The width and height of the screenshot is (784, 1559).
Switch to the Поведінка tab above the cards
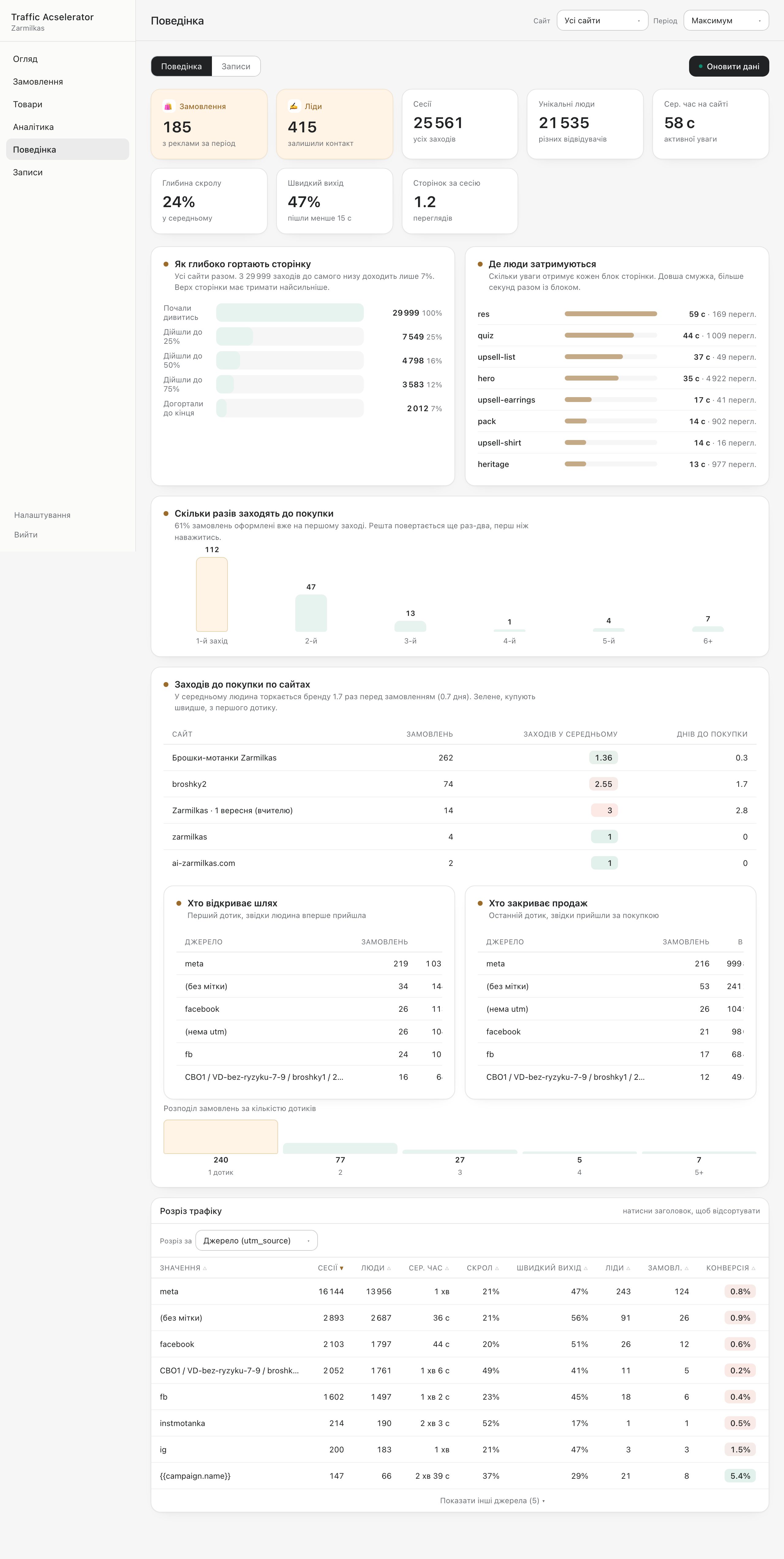point(182,66)
